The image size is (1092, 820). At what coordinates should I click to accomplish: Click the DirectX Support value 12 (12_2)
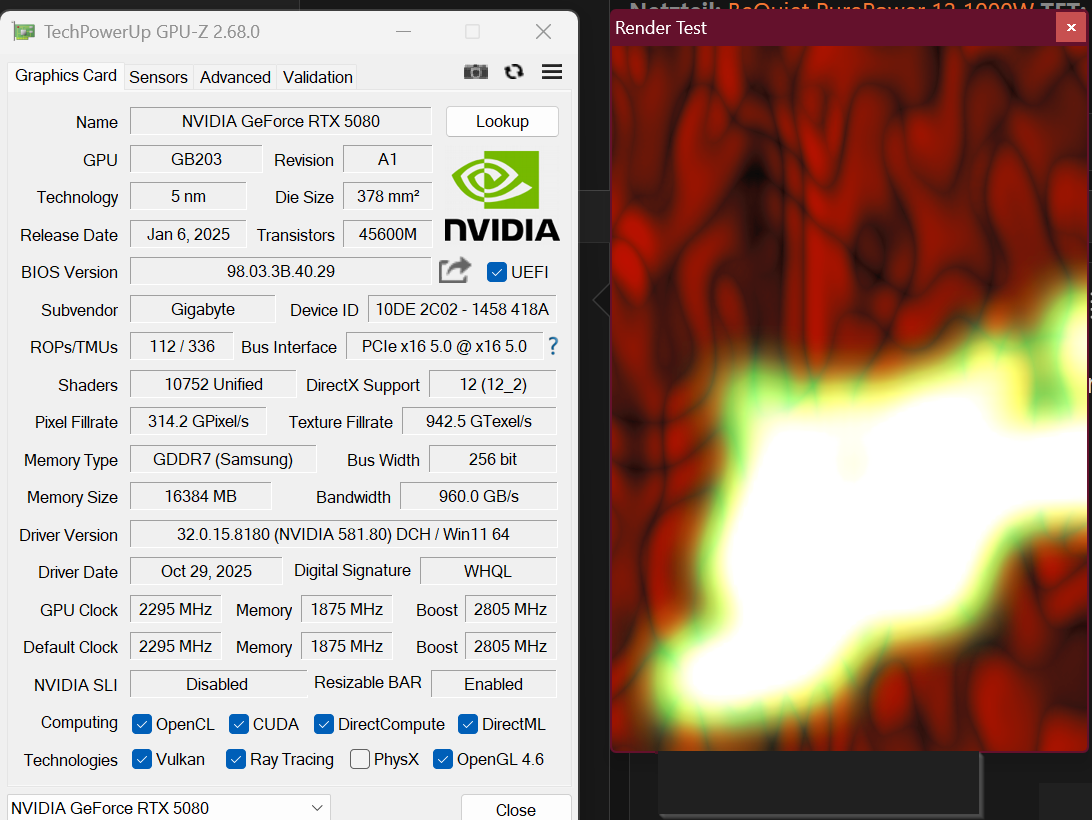point(493,384)
